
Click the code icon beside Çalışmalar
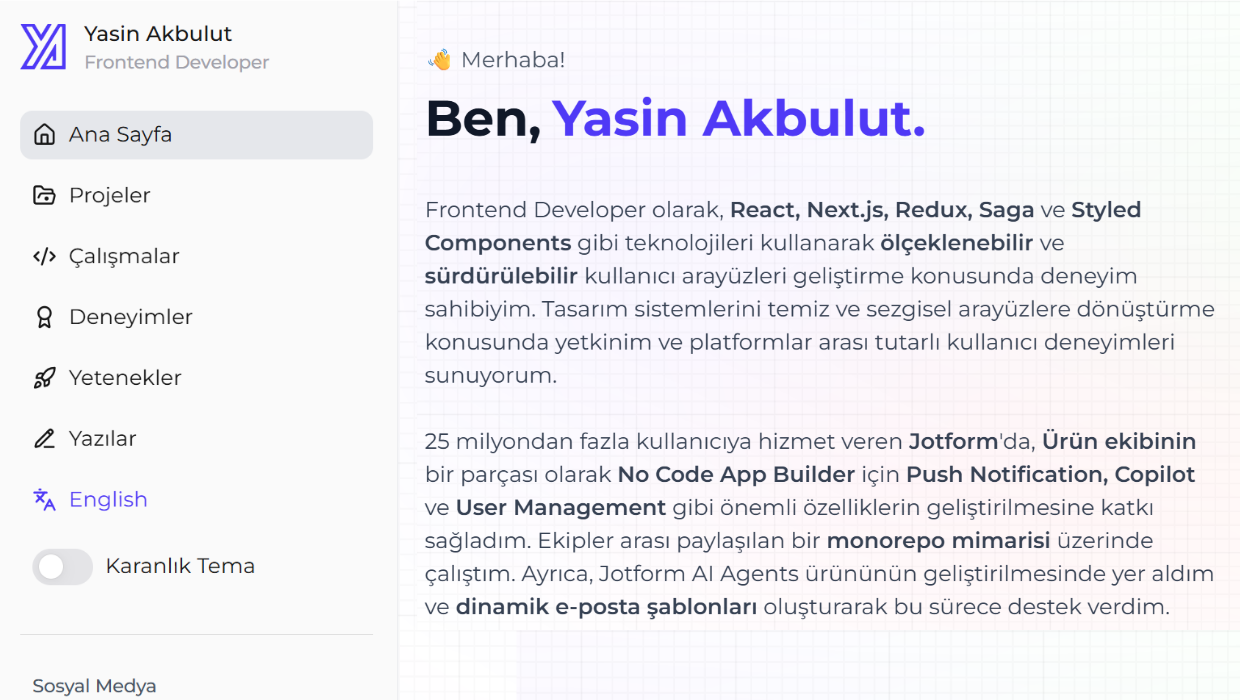click(45, 256)
